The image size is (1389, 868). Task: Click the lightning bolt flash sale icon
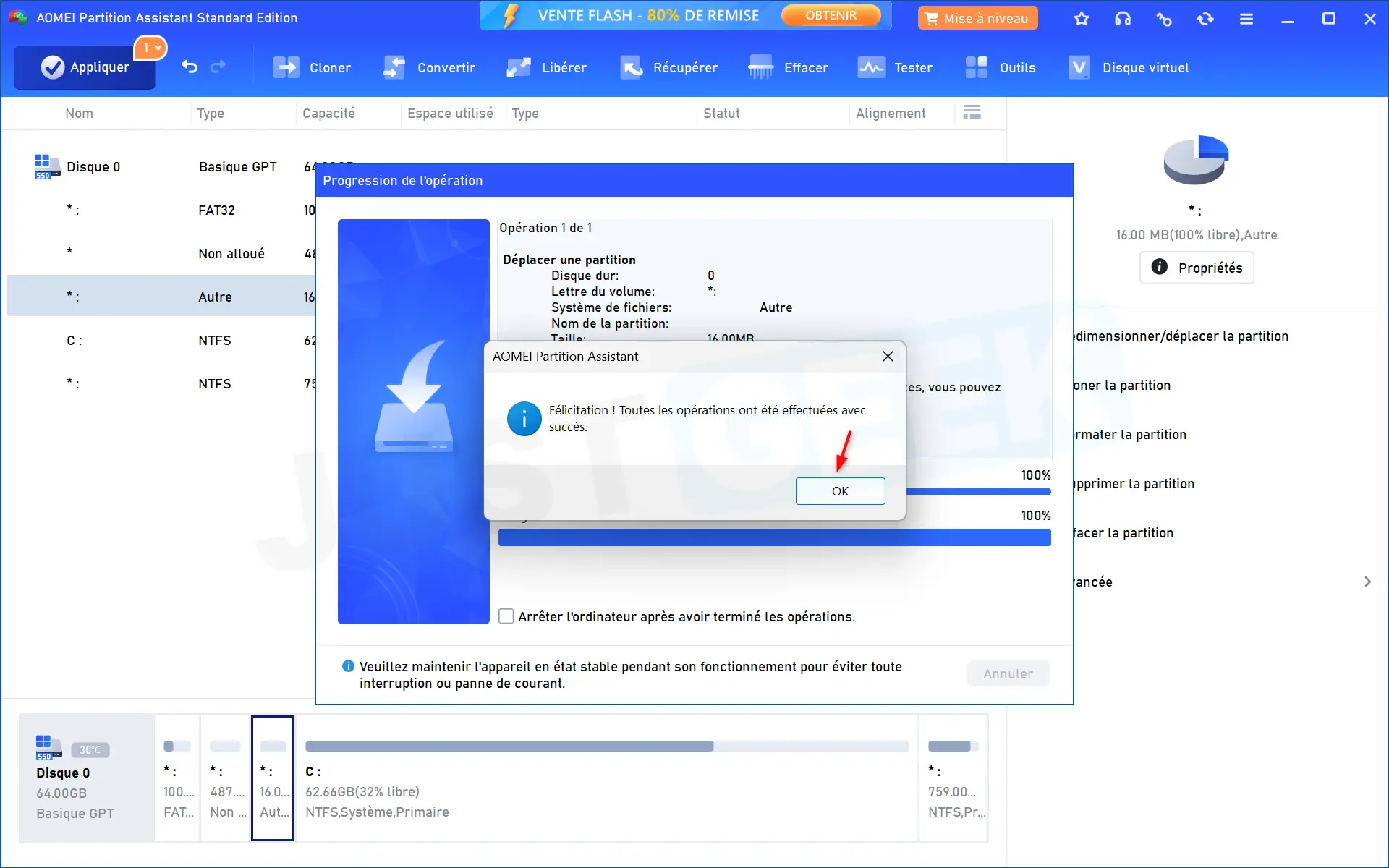[x=511, y=15]
